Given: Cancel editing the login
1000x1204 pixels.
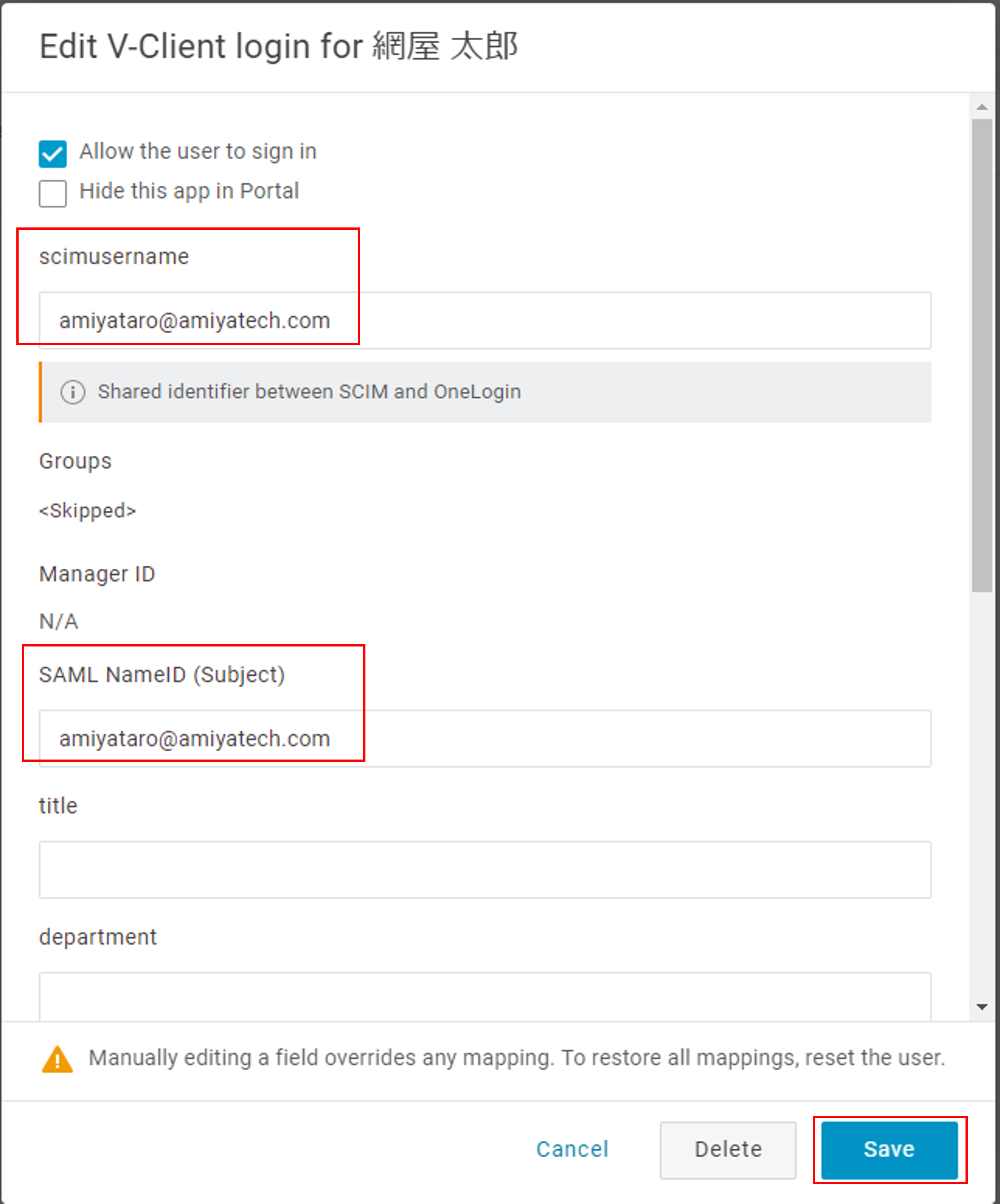Looking at the screenshot, I should (x=572, y=1150).
